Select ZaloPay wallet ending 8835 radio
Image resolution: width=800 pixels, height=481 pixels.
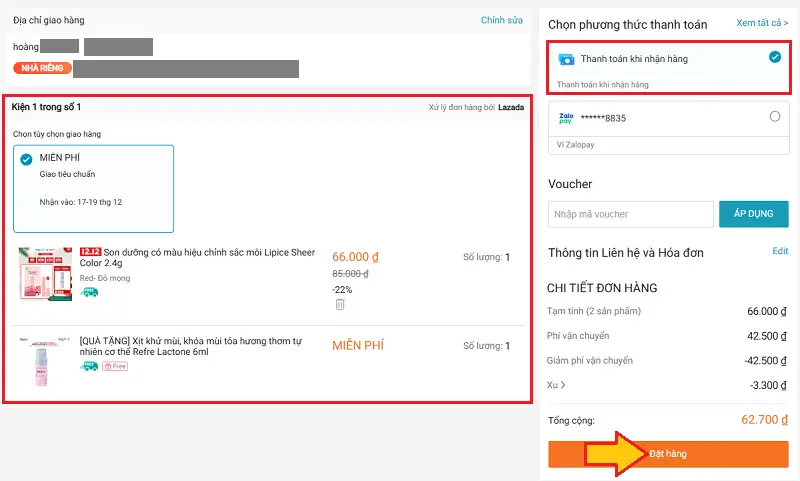(774, 117)
